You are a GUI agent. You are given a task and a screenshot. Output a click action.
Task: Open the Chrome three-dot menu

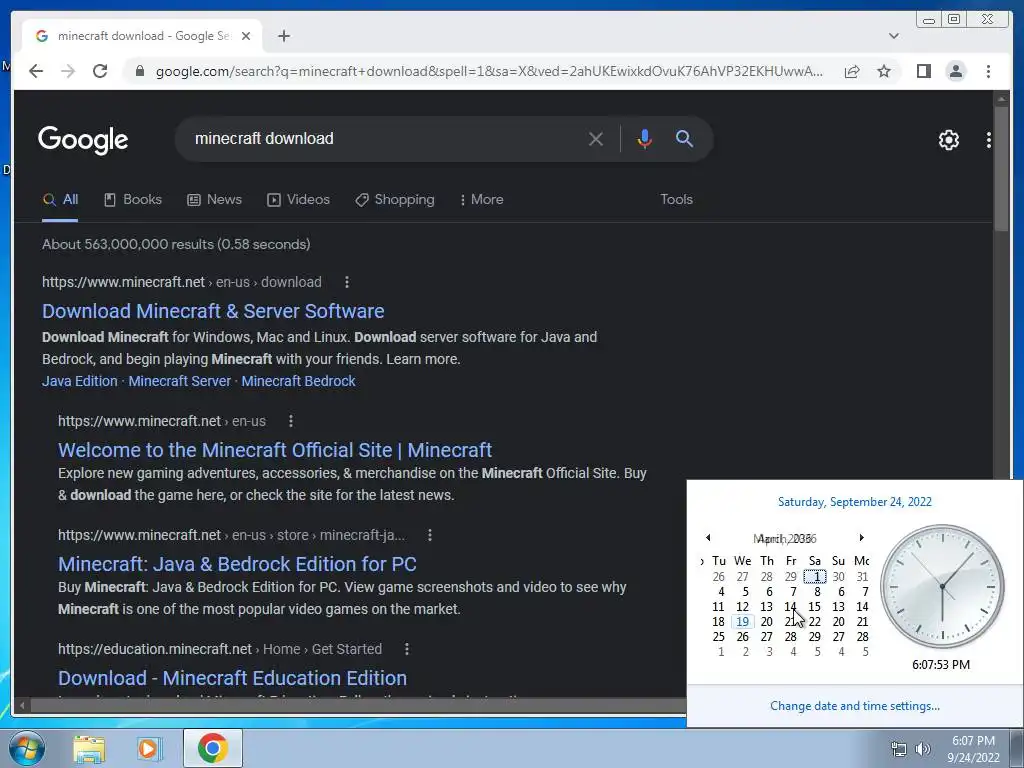click(x=988, y=71)
